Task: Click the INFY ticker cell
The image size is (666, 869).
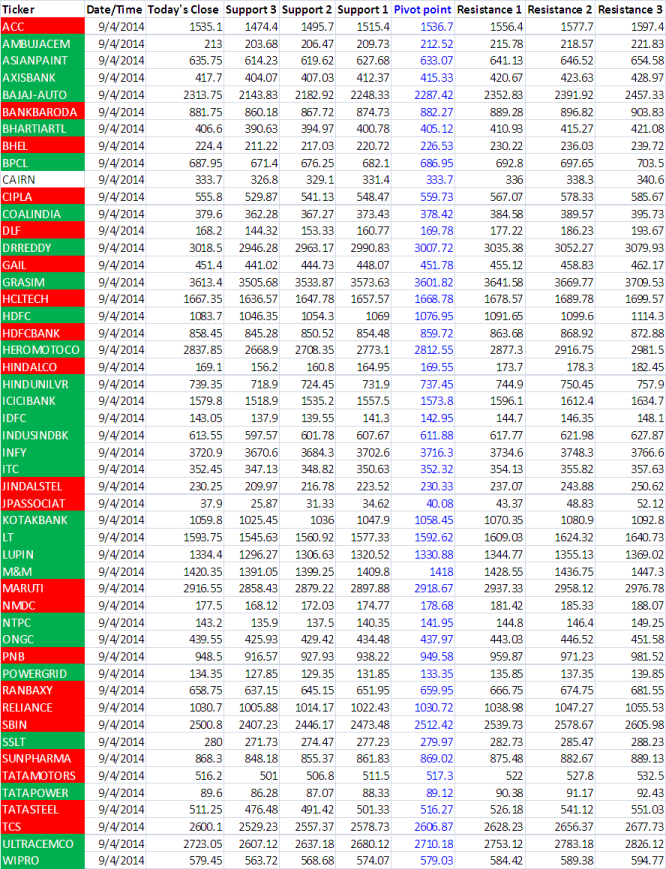Action: click(x=43, y=452)
